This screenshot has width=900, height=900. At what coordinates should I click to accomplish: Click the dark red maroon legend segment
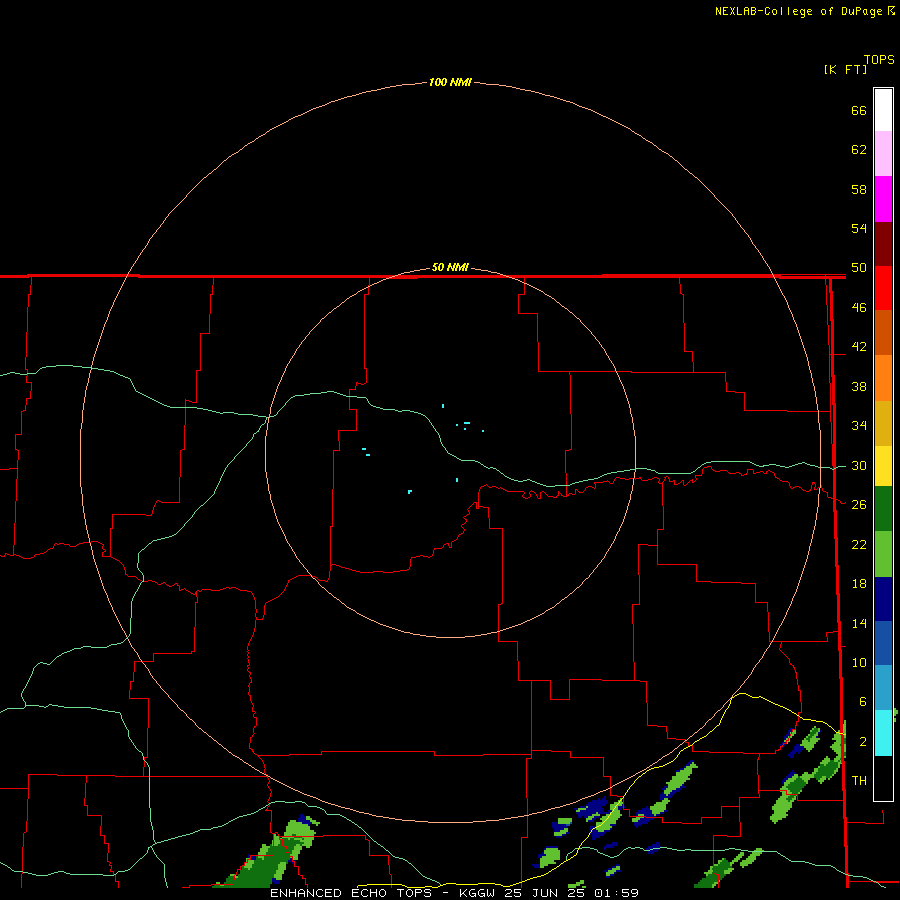(x=883, y=243)
